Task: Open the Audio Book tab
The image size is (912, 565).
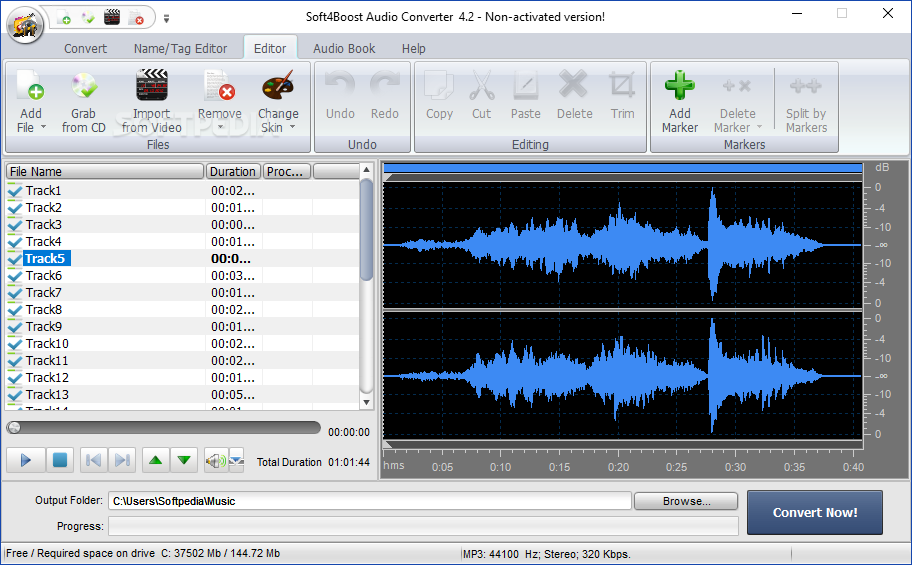Action: click(x=344, y=49)
